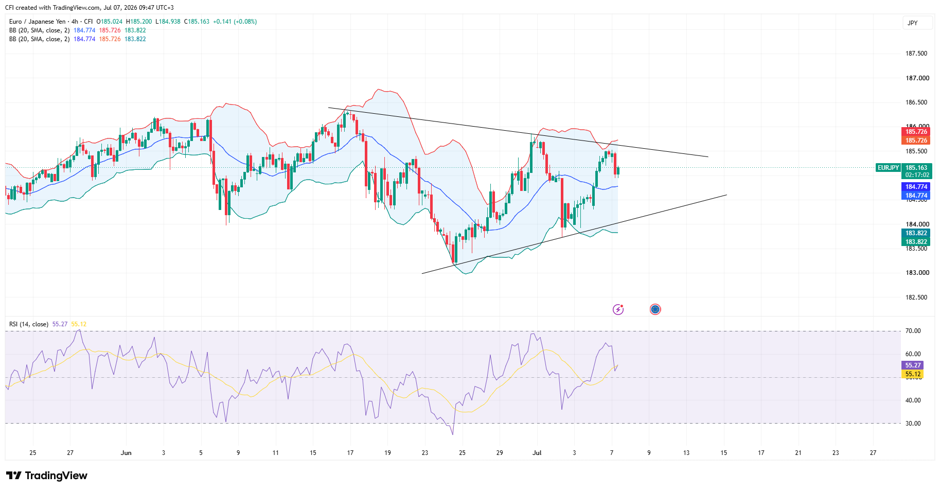Click the CFI created with TradingView.com header text

(x=89, y=8)
